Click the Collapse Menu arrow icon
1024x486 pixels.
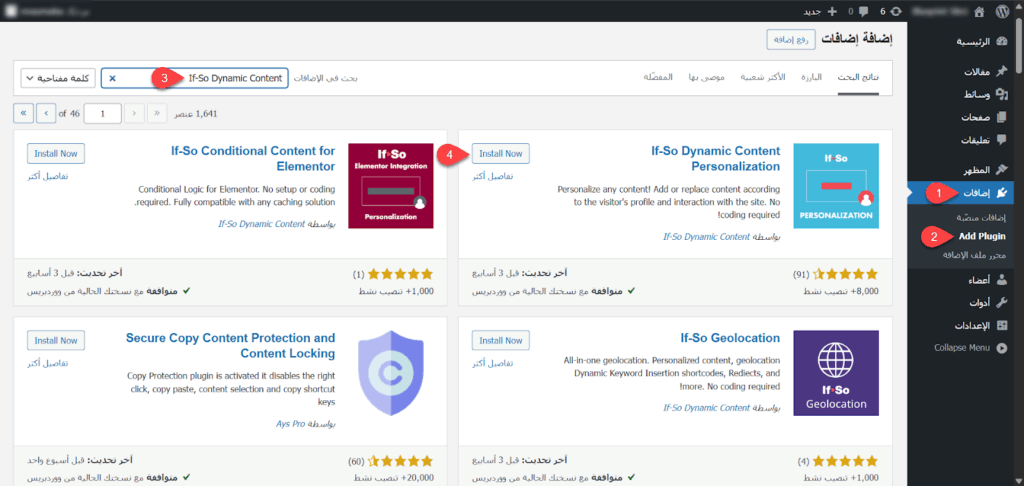[x=1003, y=348]
